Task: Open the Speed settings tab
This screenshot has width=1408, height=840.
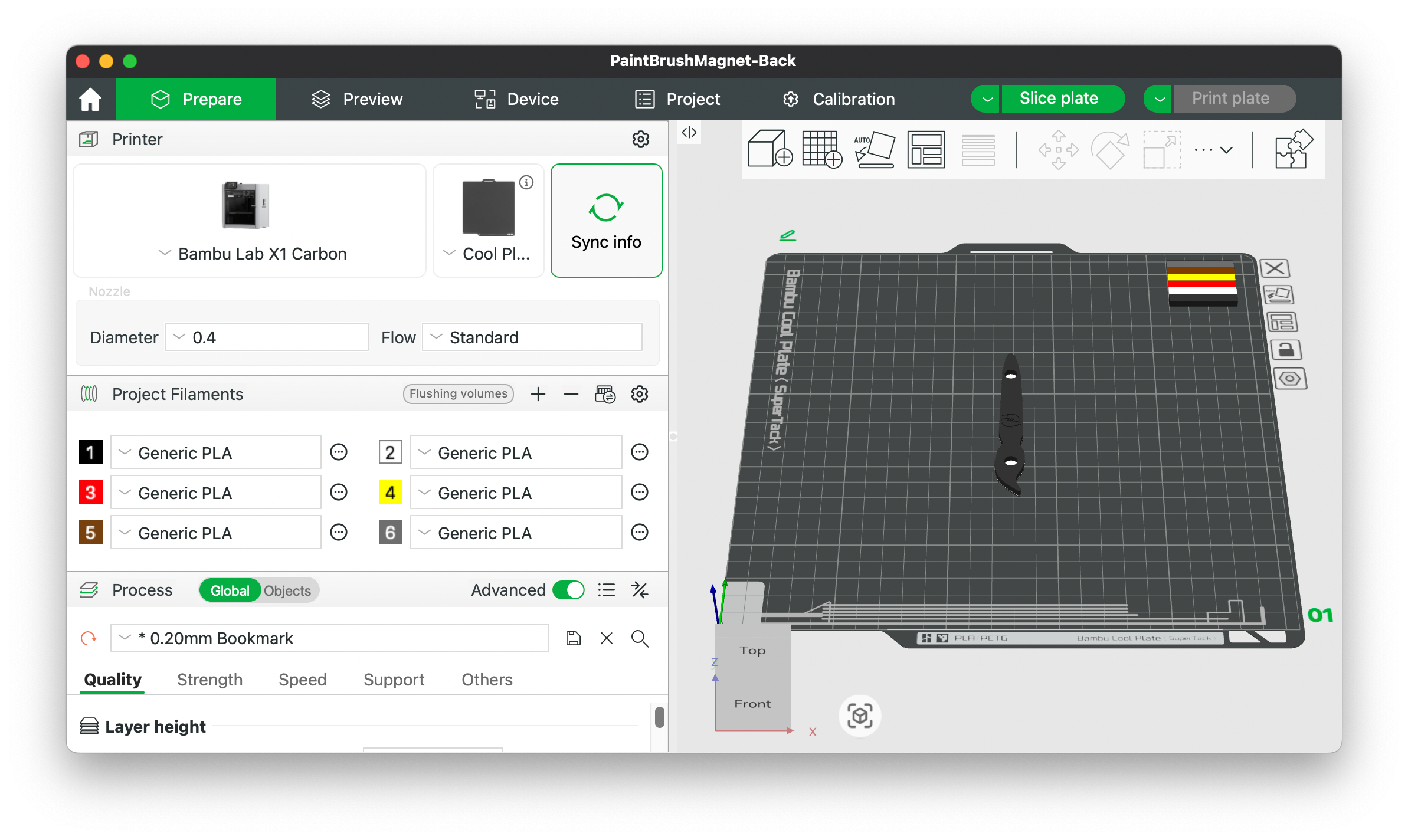Action: pos(302,680)
